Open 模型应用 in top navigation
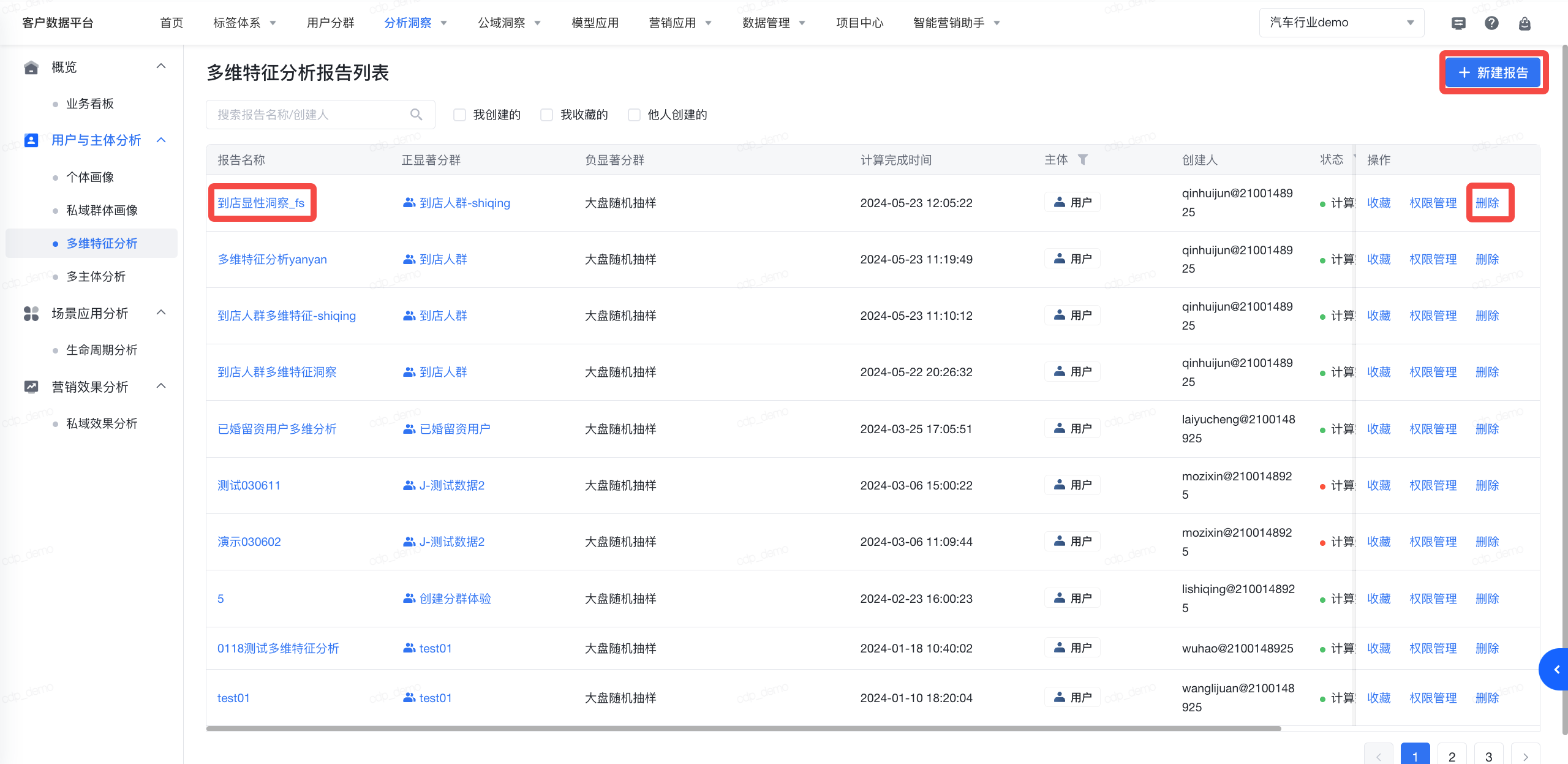Screen dimensions: 1568x764 pos(595,23)
